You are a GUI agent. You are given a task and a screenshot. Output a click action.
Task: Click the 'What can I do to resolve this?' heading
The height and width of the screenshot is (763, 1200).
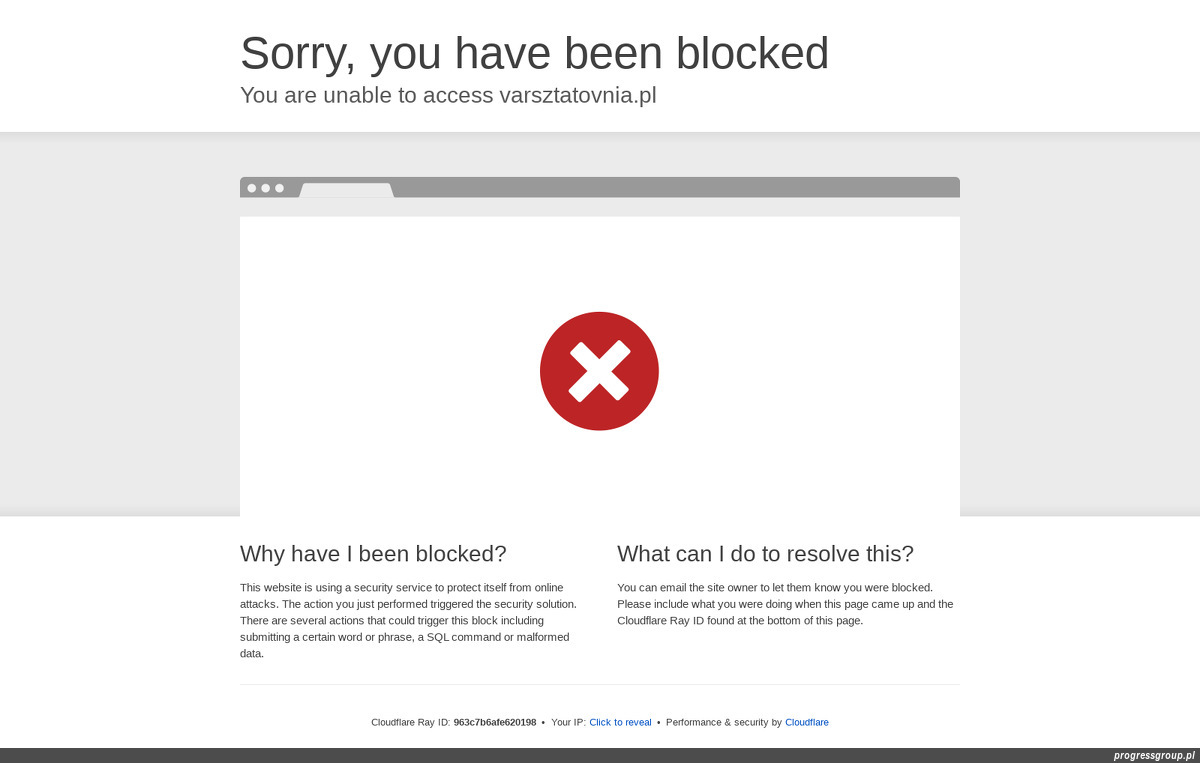(765, 554)
